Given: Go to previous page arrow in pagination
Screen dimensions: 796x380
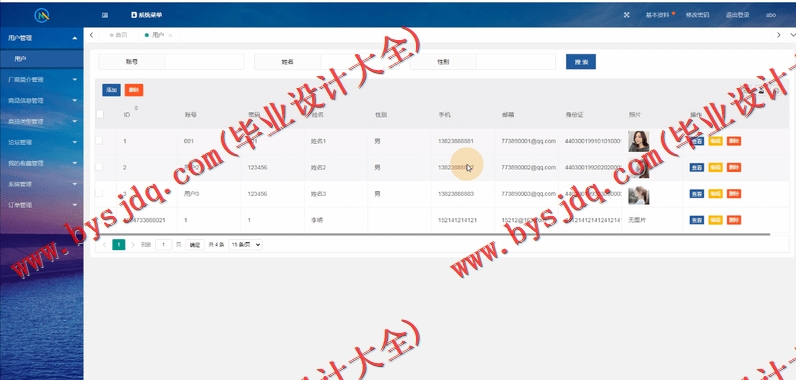Looking at the screenshot, I should tap(105, 245).
